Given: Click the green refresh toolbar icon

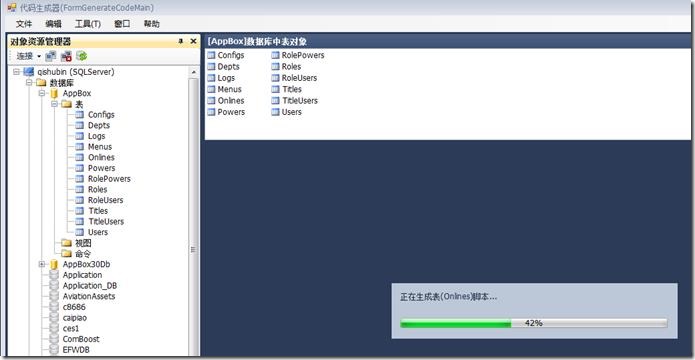Looking at the screenshot, I should click(x=81, y=56).
